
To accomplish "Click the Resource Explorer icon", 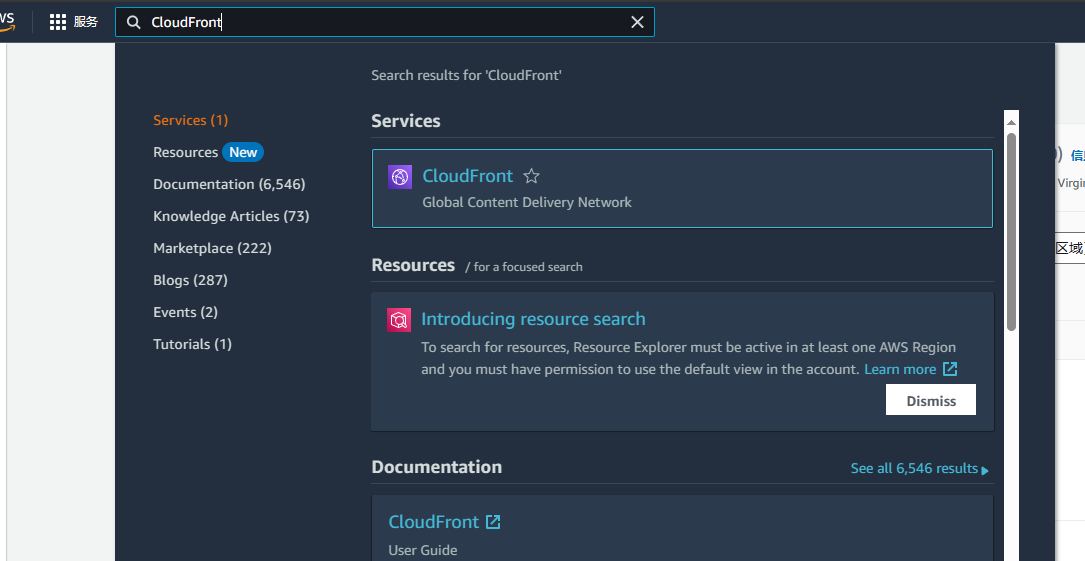I will point(399,320).
